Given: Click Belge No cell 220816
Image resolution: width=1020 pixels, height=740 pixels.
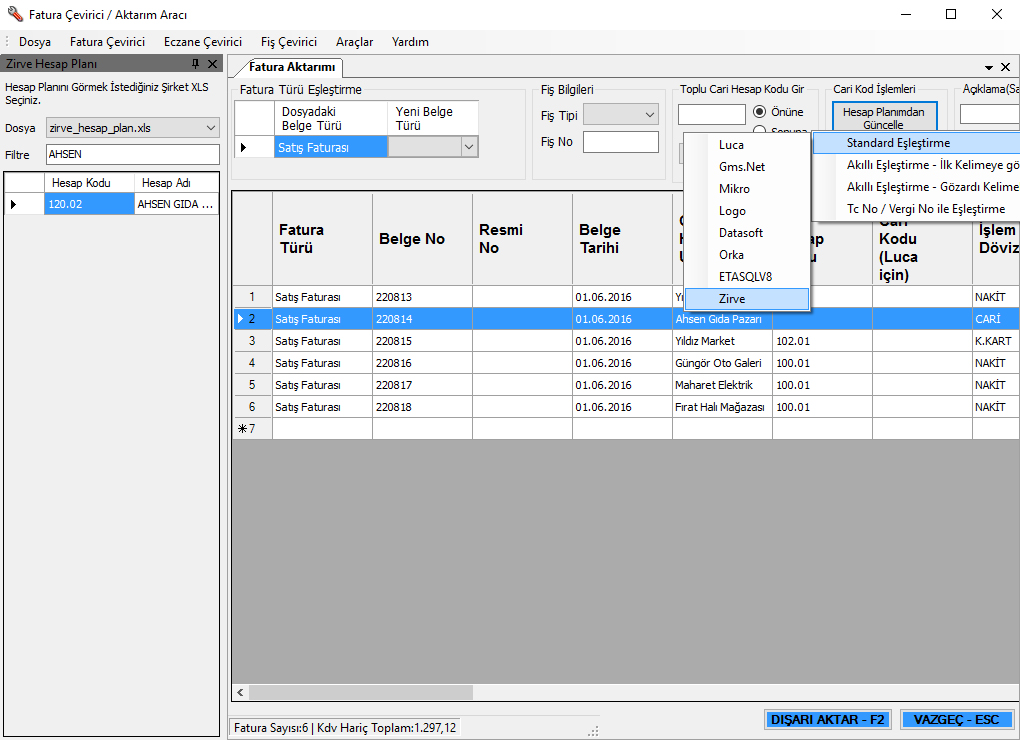Looking at the screenshot, I should [423, 363].
